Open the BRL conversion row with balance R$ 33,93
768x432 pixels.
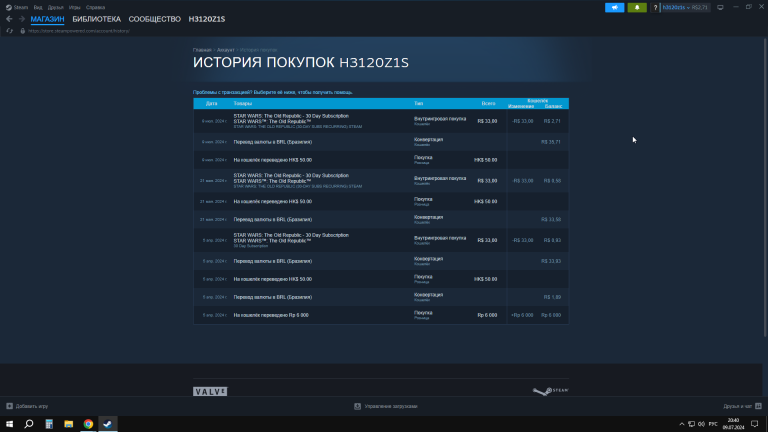tap(381, 261)
